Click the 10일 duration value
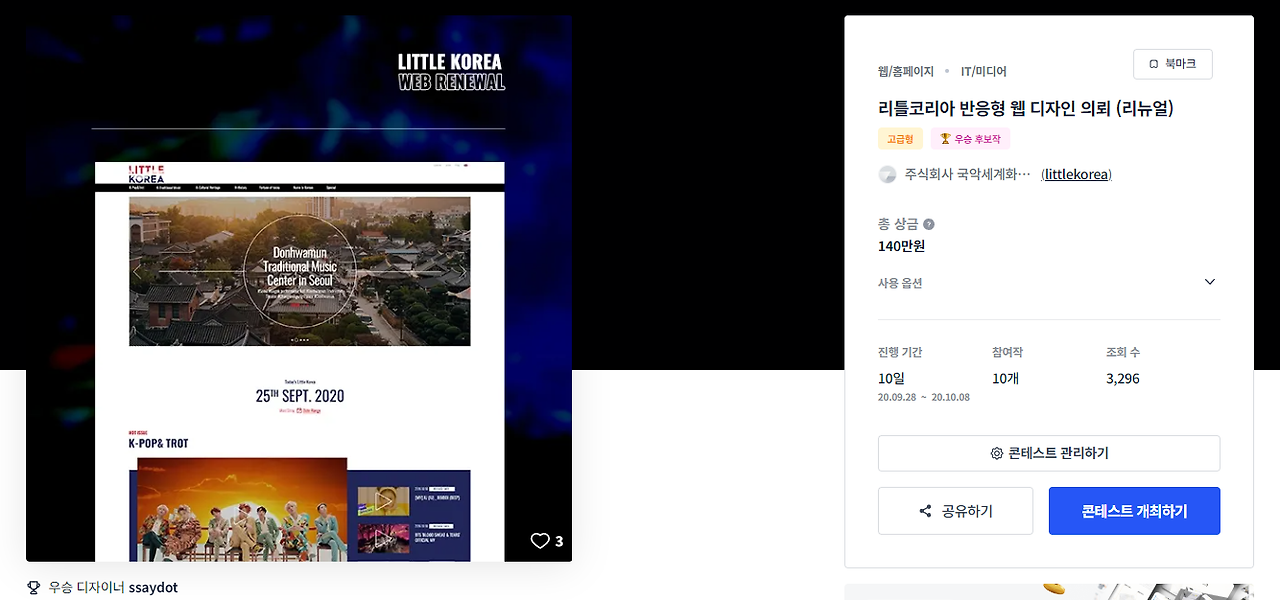Screen dimensions: 1280x600 tap(891, 378)
